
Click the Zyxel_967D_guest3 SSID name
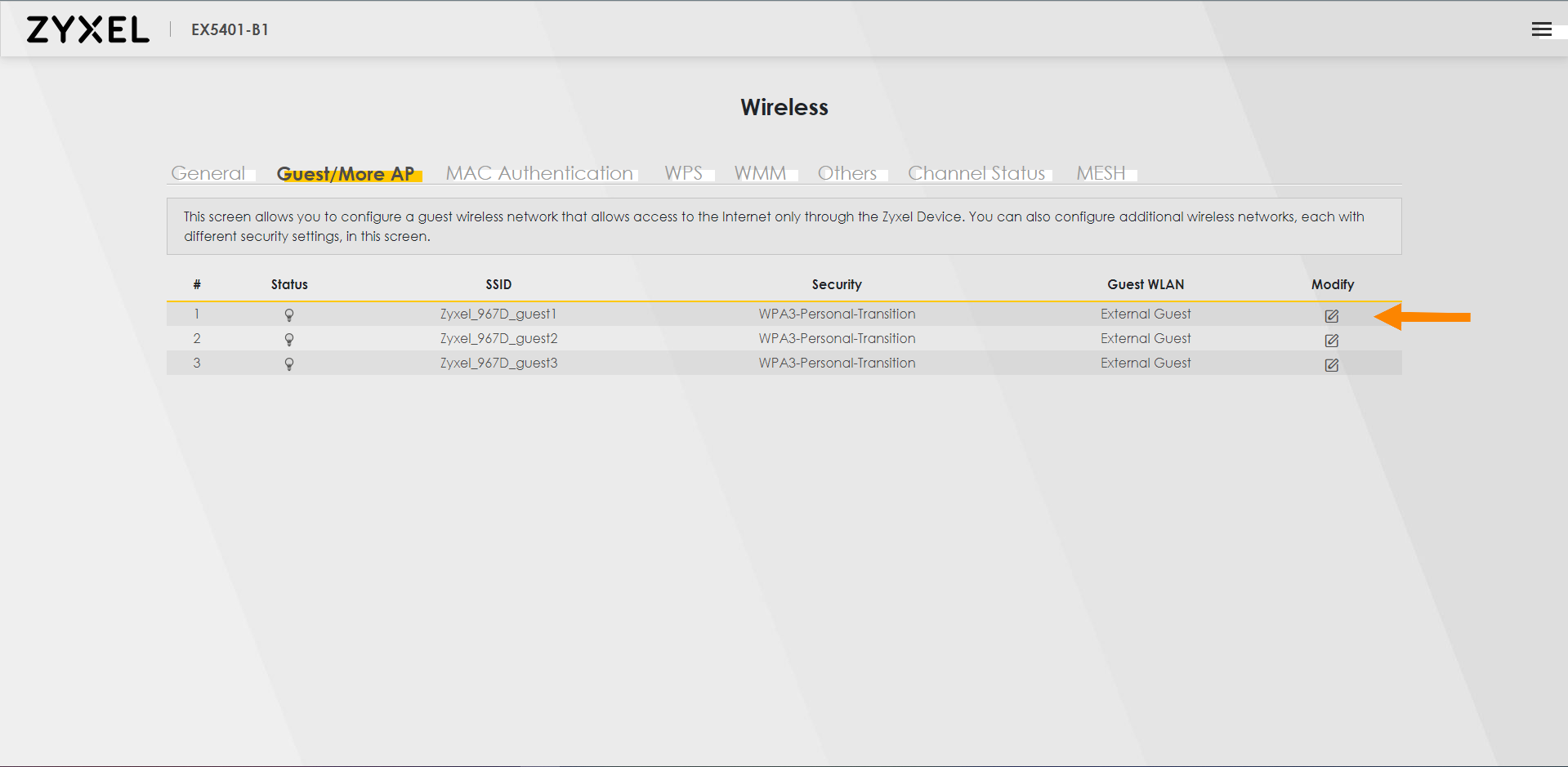pos(498,363)
